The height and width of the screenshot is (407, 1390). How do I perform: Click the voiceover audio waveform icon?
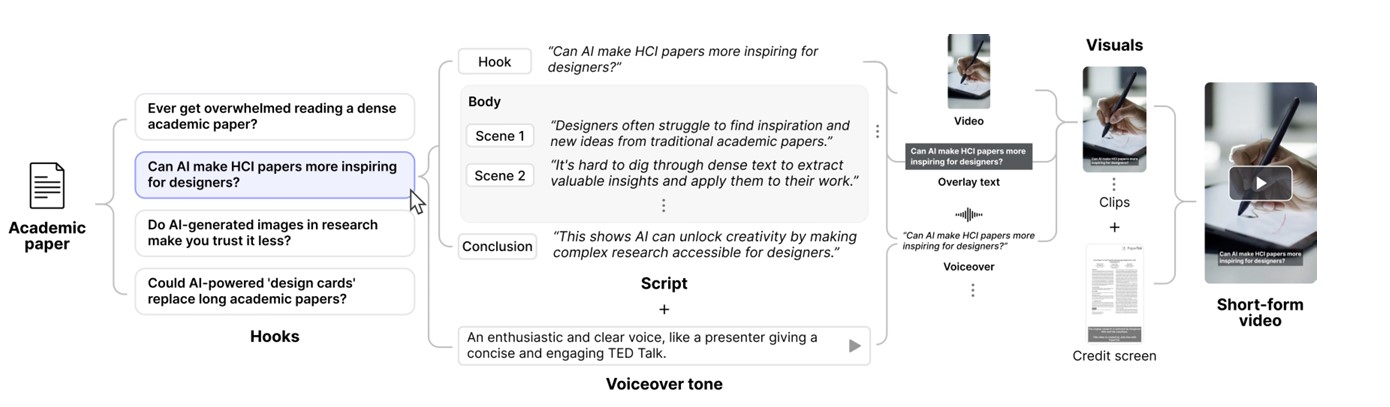click(969, 214)
